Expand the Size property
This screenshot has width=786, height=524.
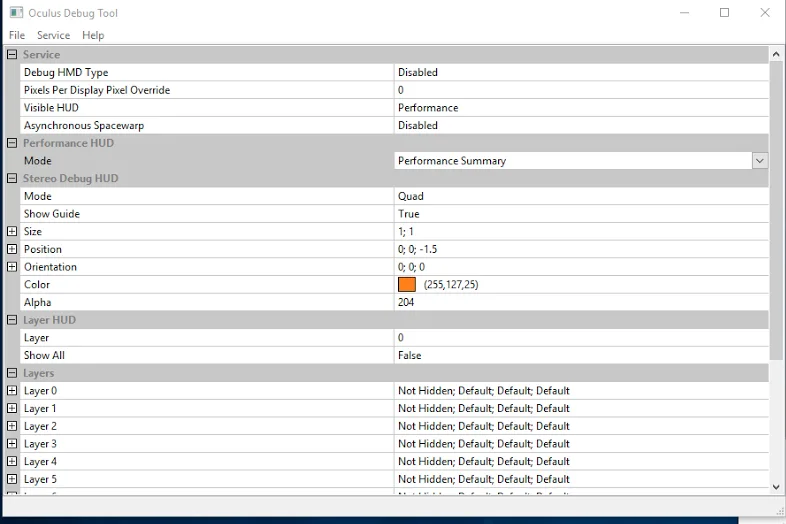[x=12, y=232]
